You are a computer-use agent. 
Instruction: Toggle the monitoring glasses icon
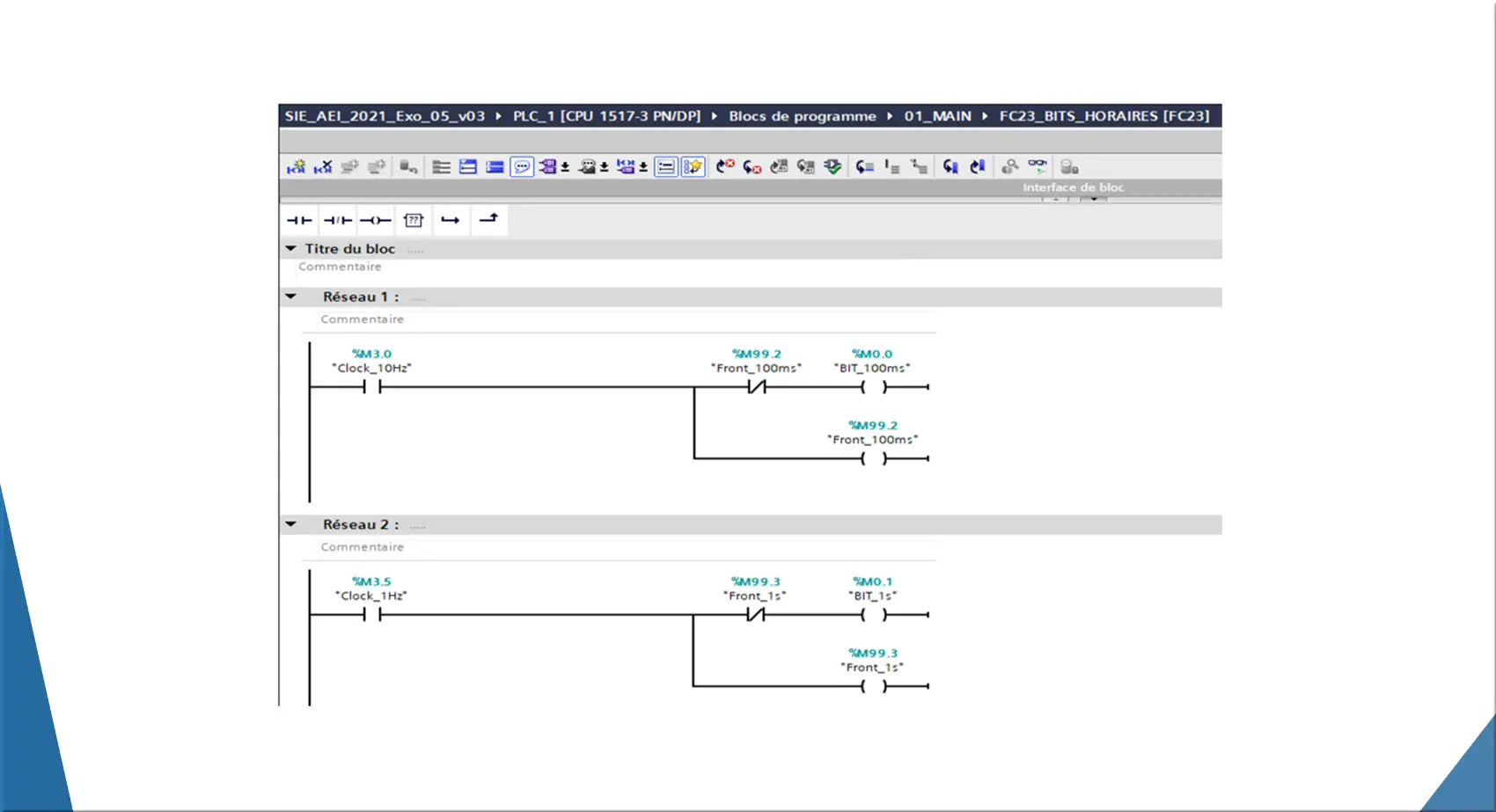[x=1038, y=166]
